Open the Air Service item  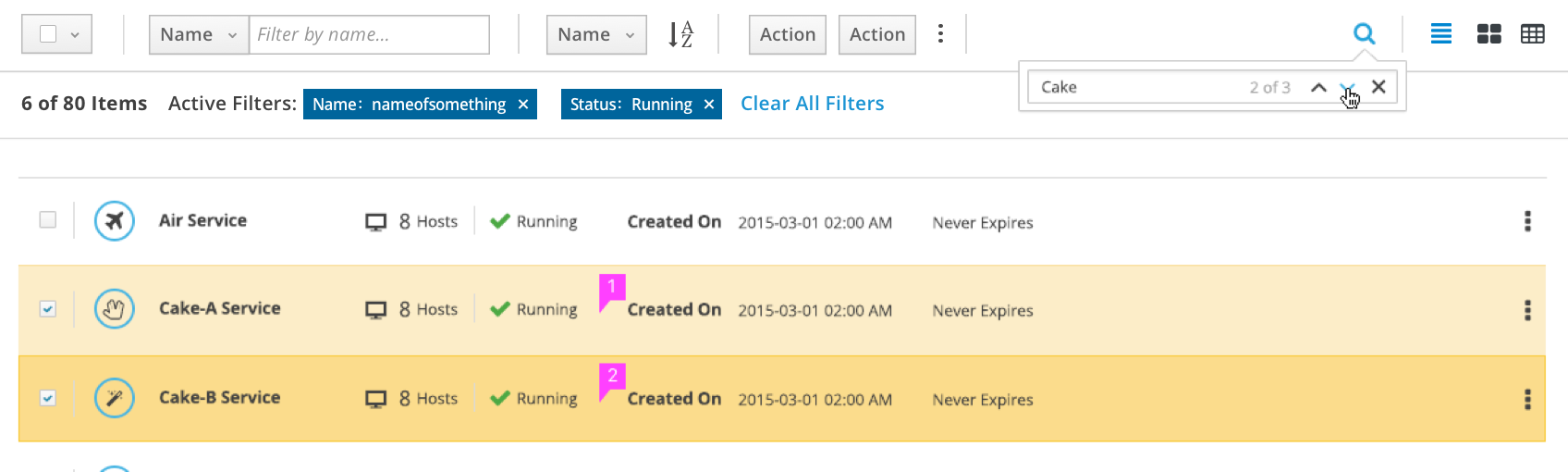[203, 220]
